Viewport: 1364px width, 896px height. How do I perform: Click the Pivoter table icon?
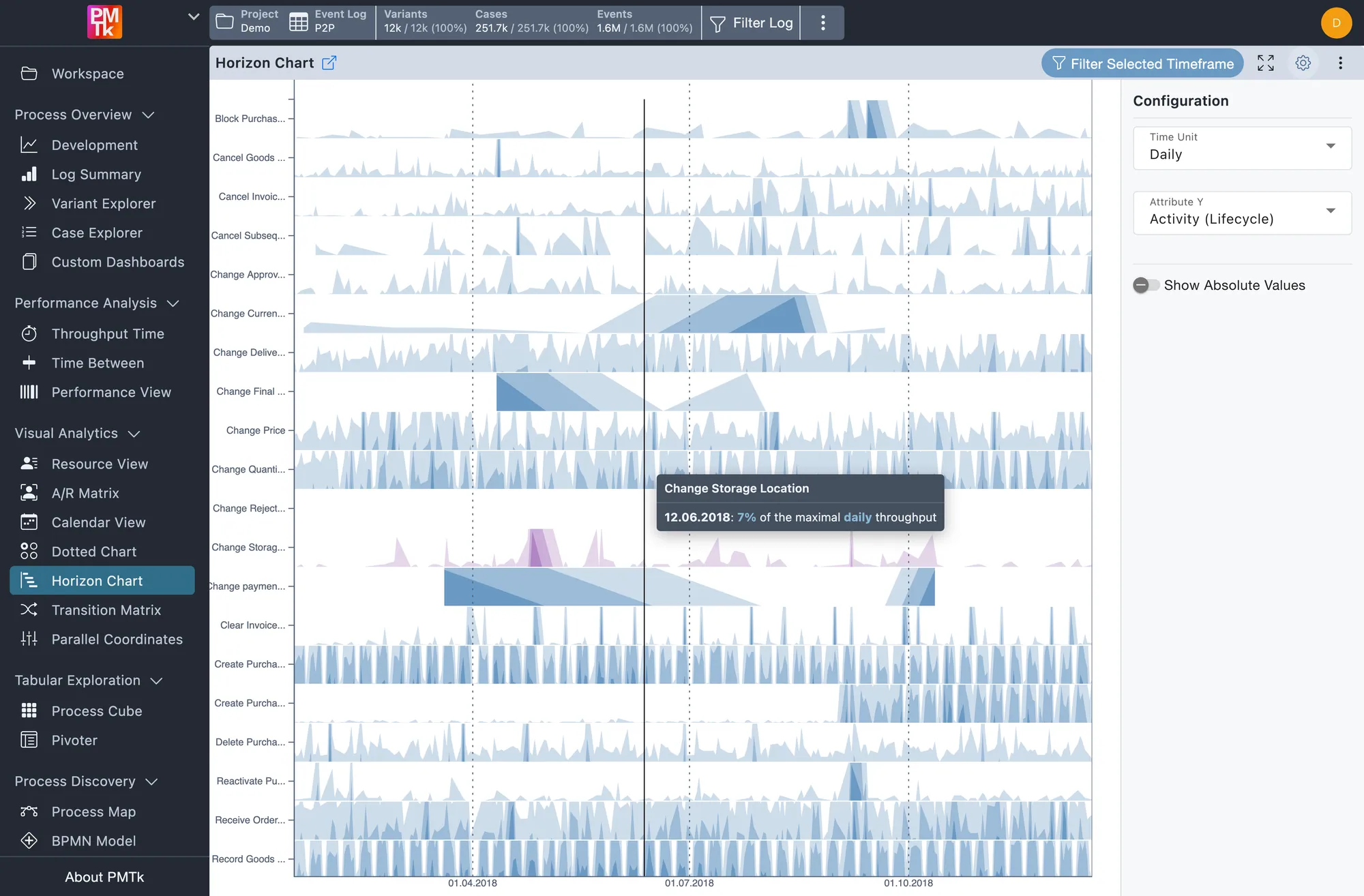click(x=29, y=740)
